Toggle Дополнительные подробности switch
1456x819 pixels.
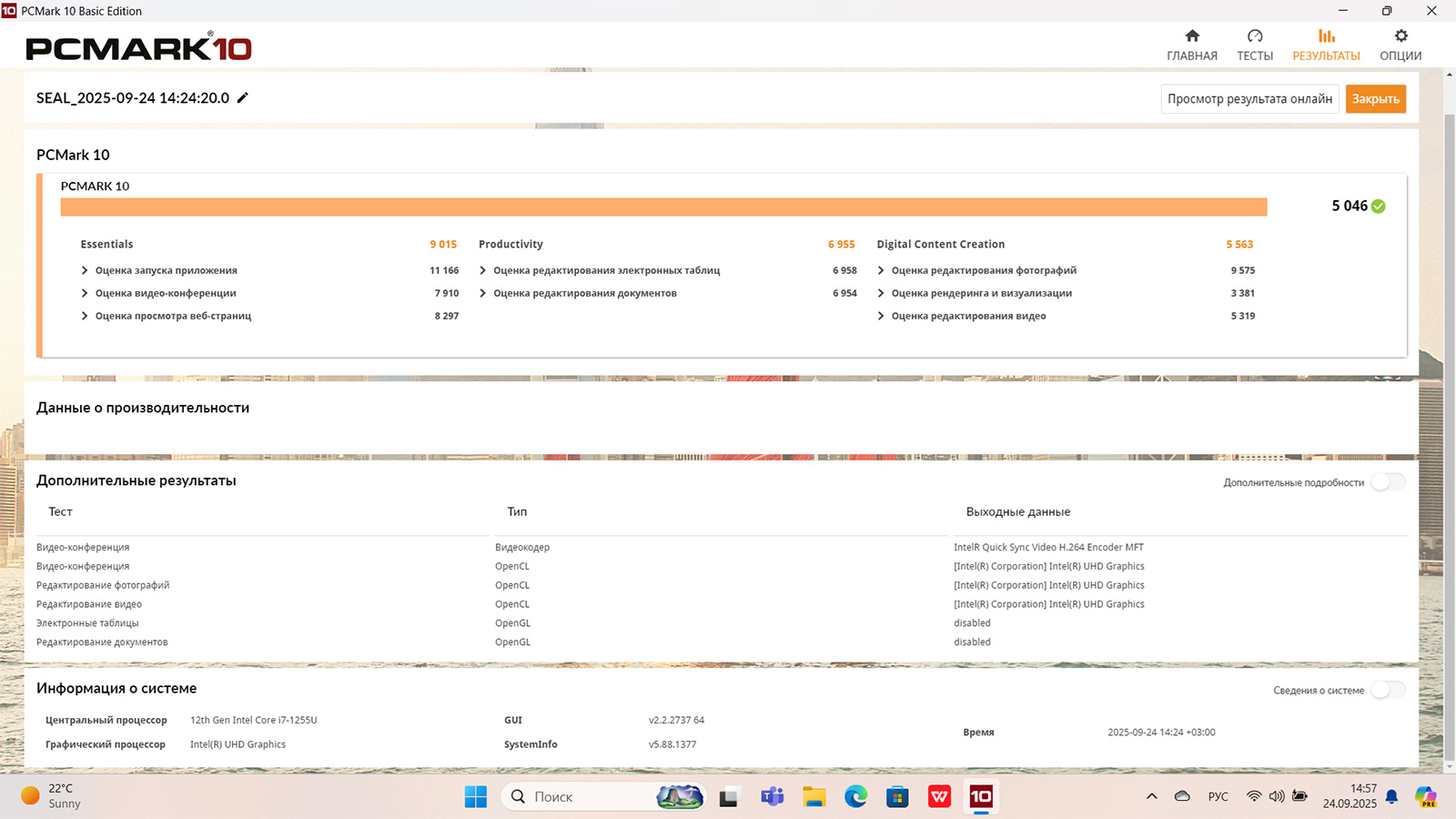click(1389, 482)
